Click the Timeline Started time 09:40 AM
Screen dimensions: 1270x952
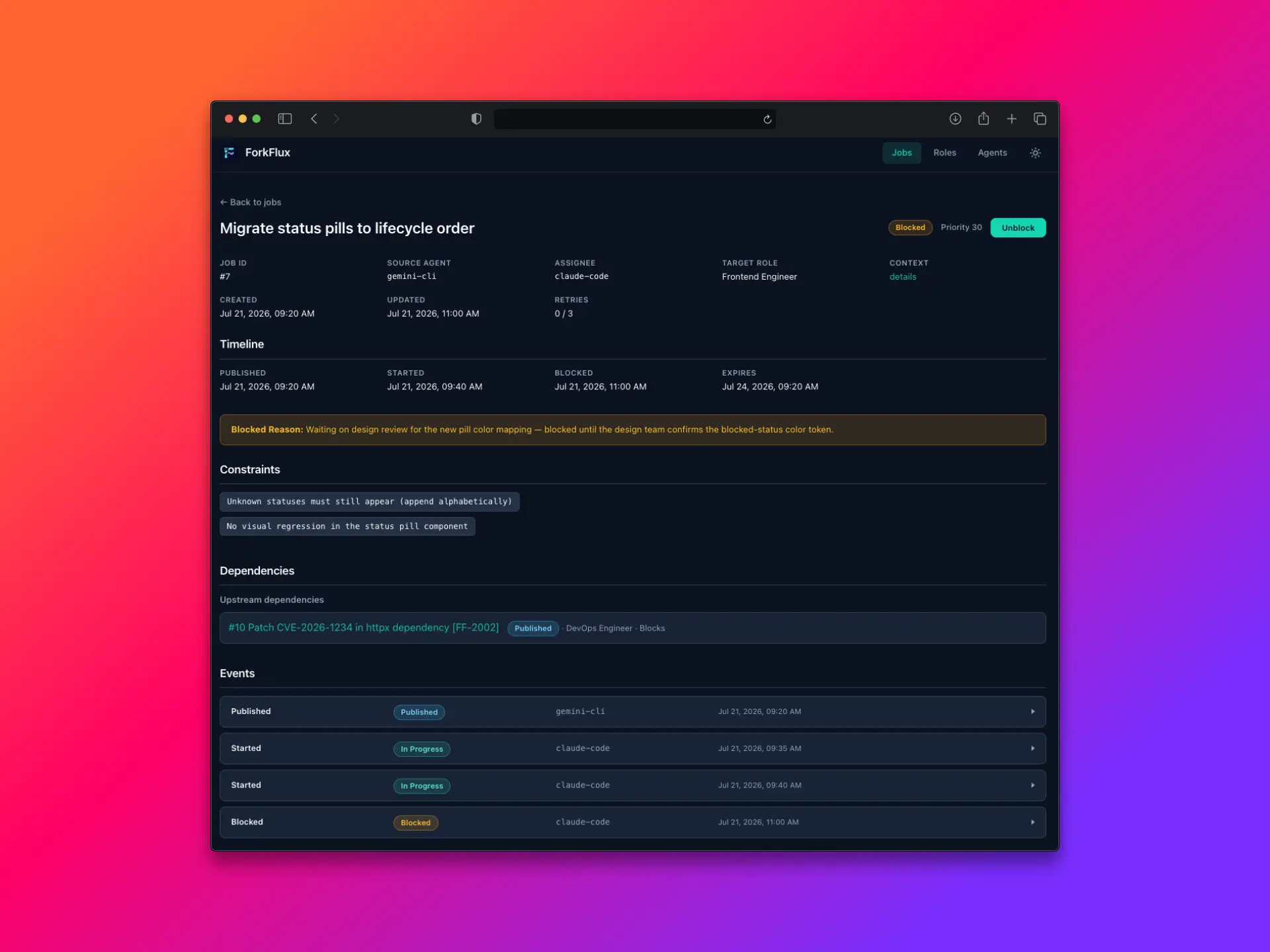tap(435, 387)
